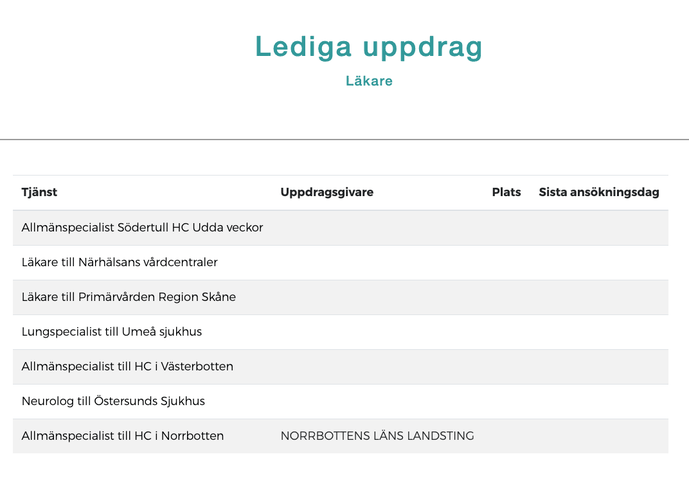Click the NORRBOTTENS LÄNS LANDSTING cell
This screenshot has width=689, height=481.
pyautogui.click(x=377, y=436)
